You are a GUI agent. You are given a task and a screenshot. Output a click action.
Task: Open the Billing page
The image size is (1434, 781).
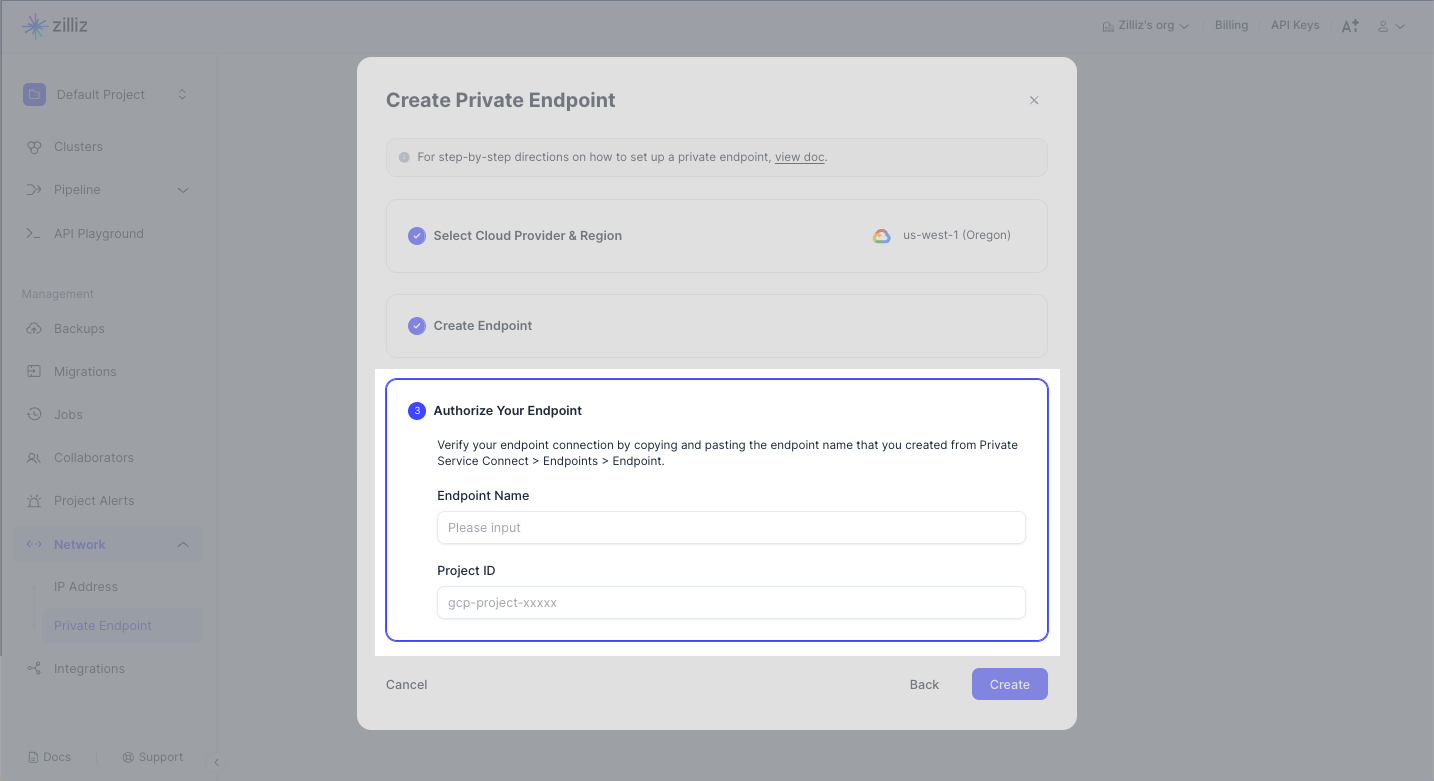pyautogui.click(x=1231, y=25)
